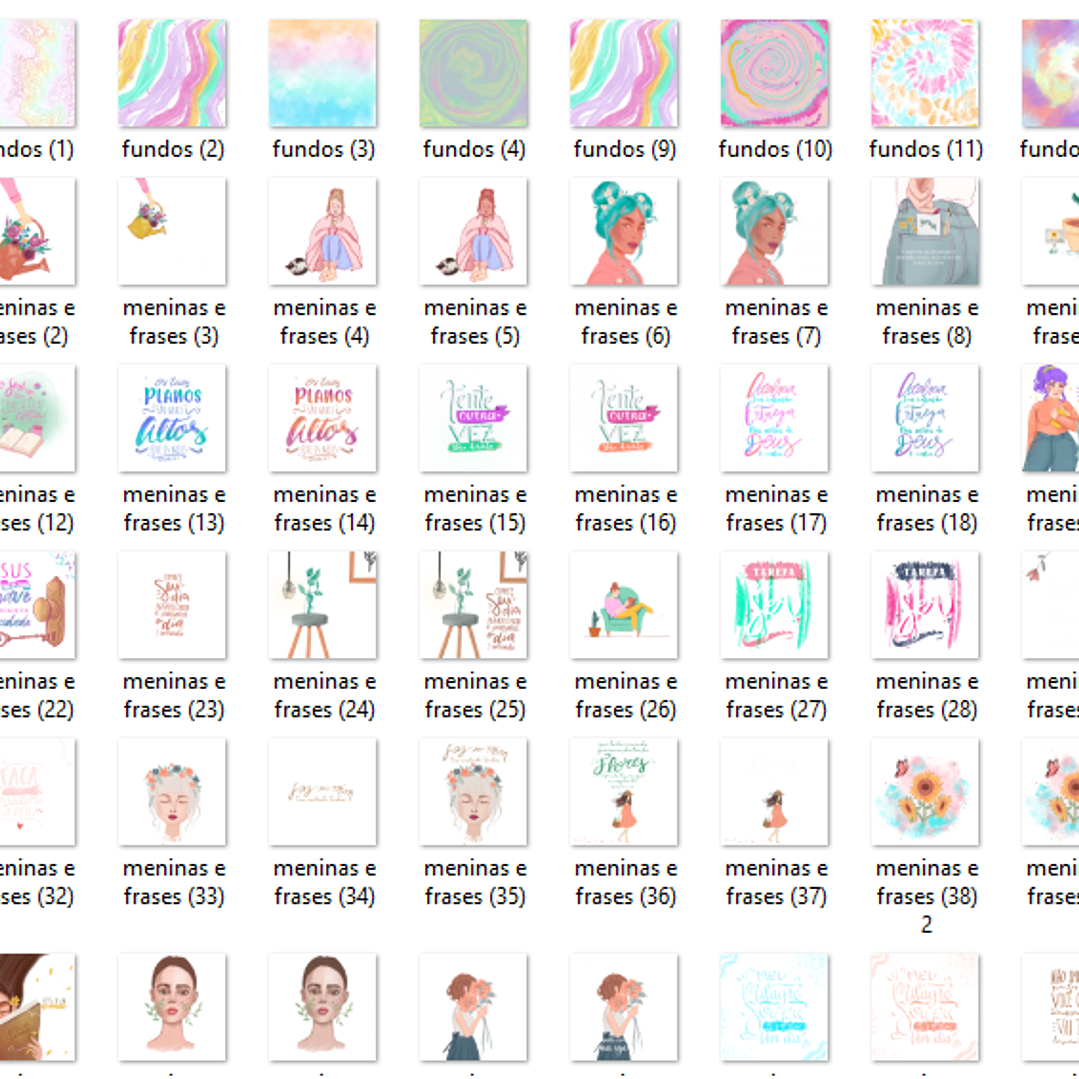This screenshot has width=1079, height=1079.
Task: Open meninas e frases (3) watering can image
Action: (x=172, y=231)
